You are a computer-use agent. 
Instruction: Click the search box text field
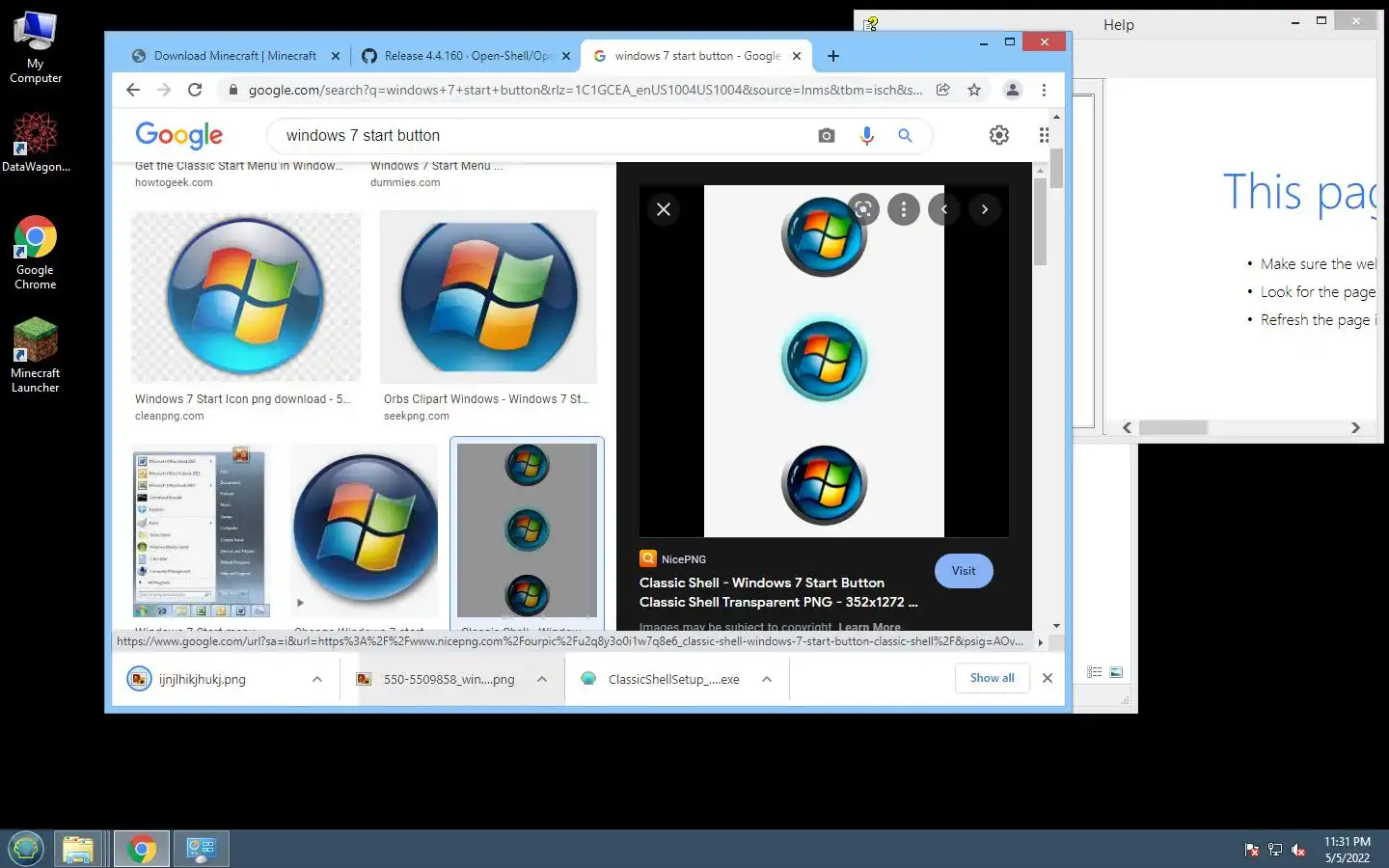click(x=545, y=135)
